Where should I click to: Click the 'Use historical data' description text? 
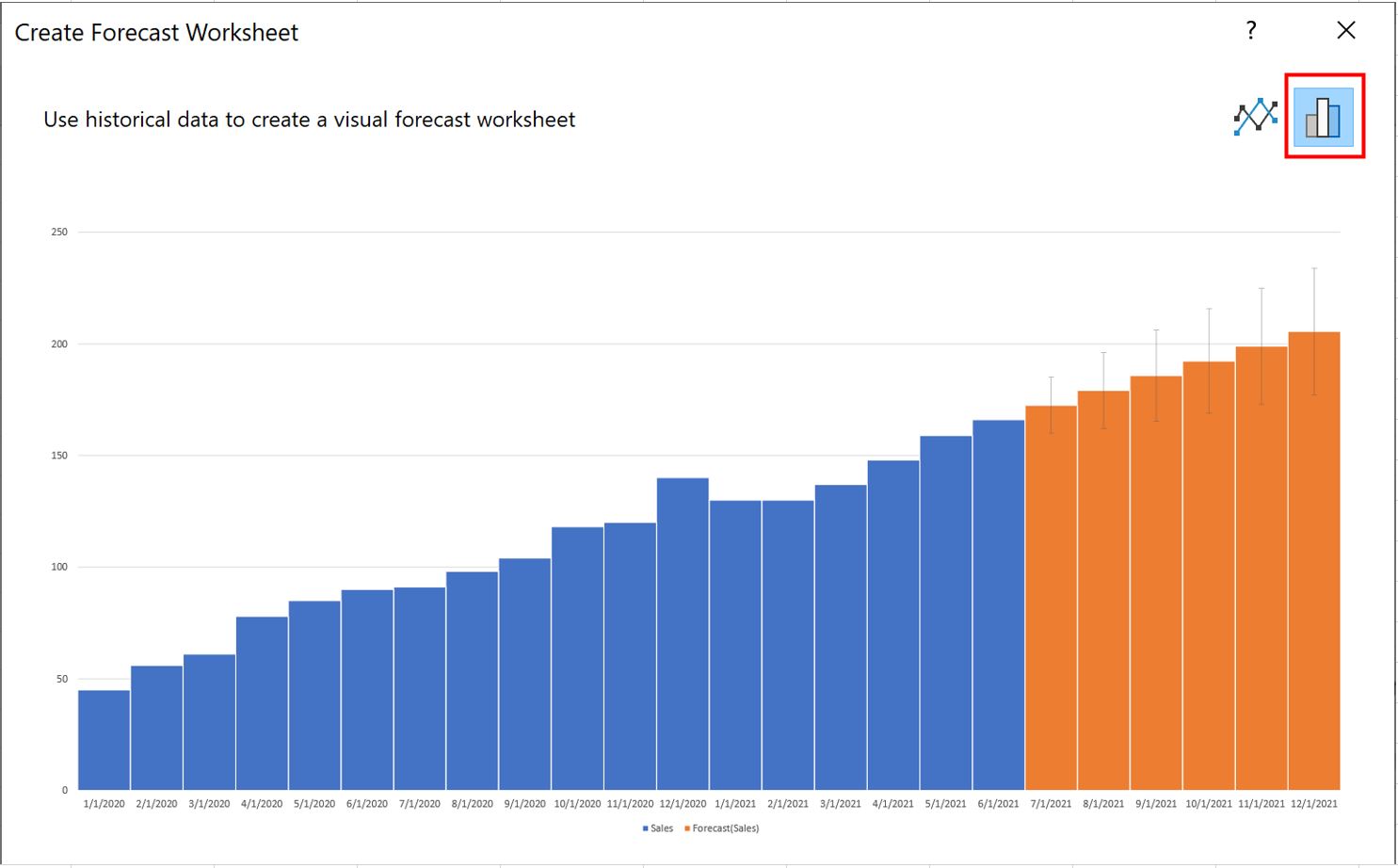coord(309,120)
